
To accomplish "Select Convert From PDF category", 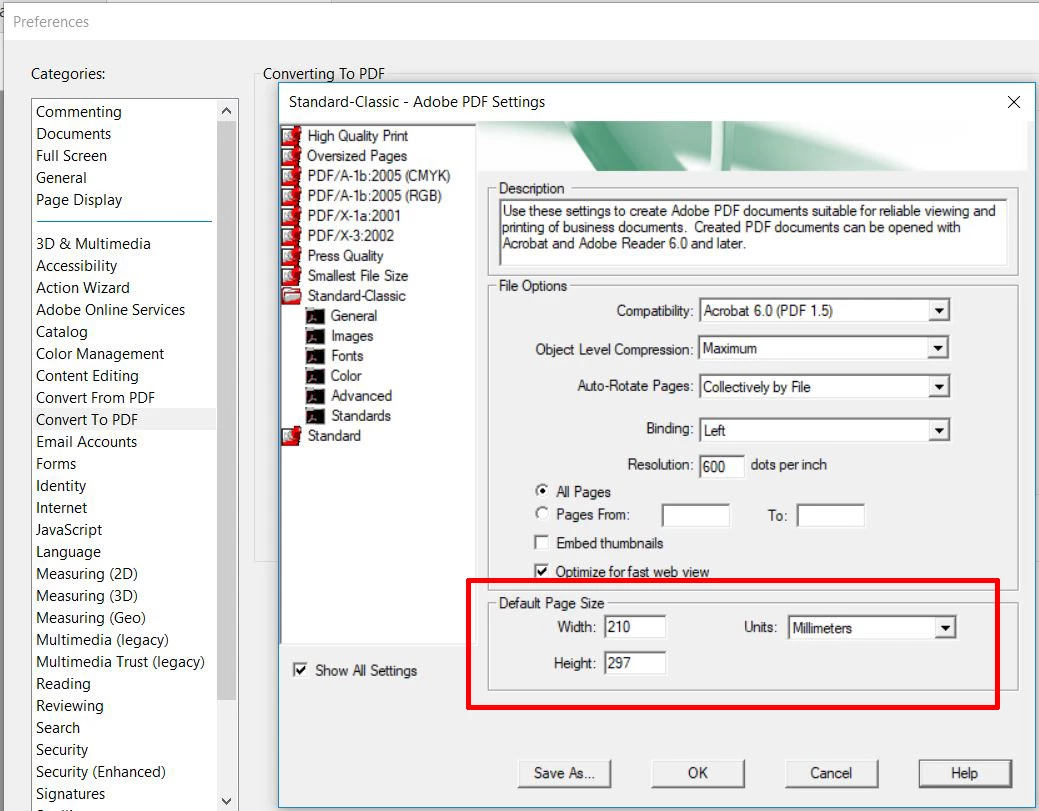I will [95, 398].
